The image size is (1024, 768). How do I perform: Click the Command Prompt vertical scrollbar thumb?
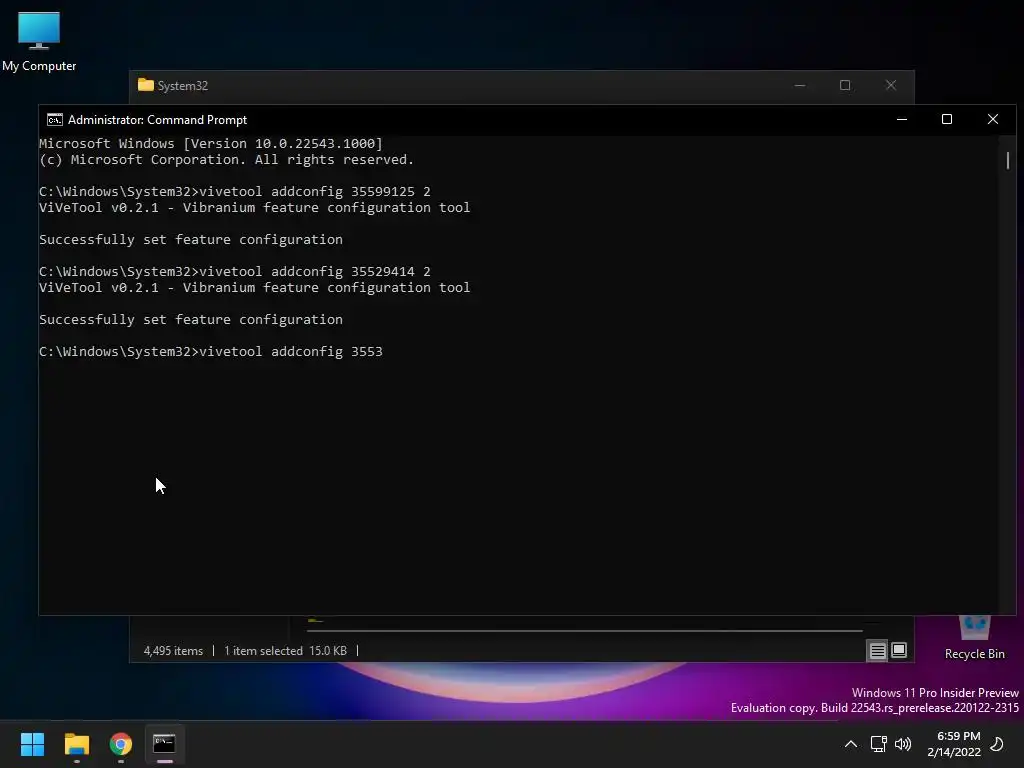1008,160
